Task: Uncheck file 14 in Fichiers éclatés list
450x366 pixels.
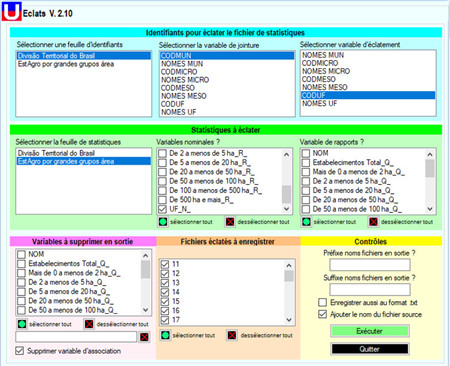Action: [165, 292]
